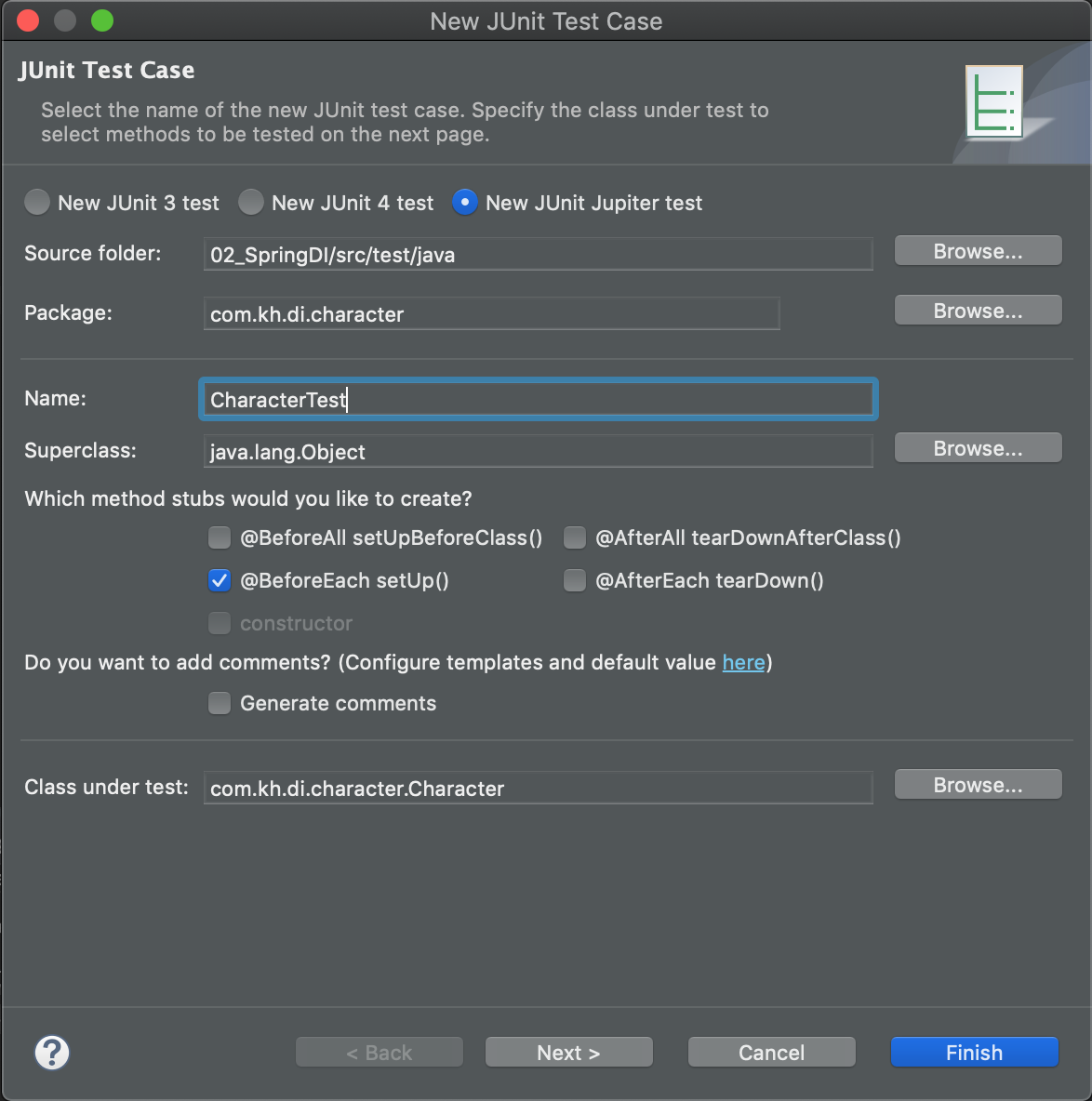Click the Cancel button
Viewport: 1092px width, 1101px height.
point(771,1052)
